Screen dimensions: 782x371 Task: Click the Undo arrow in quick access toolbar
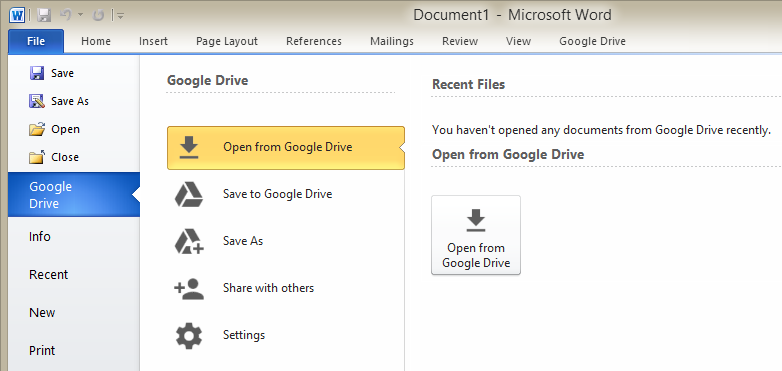pyautogui.click(x=66, y=15)
